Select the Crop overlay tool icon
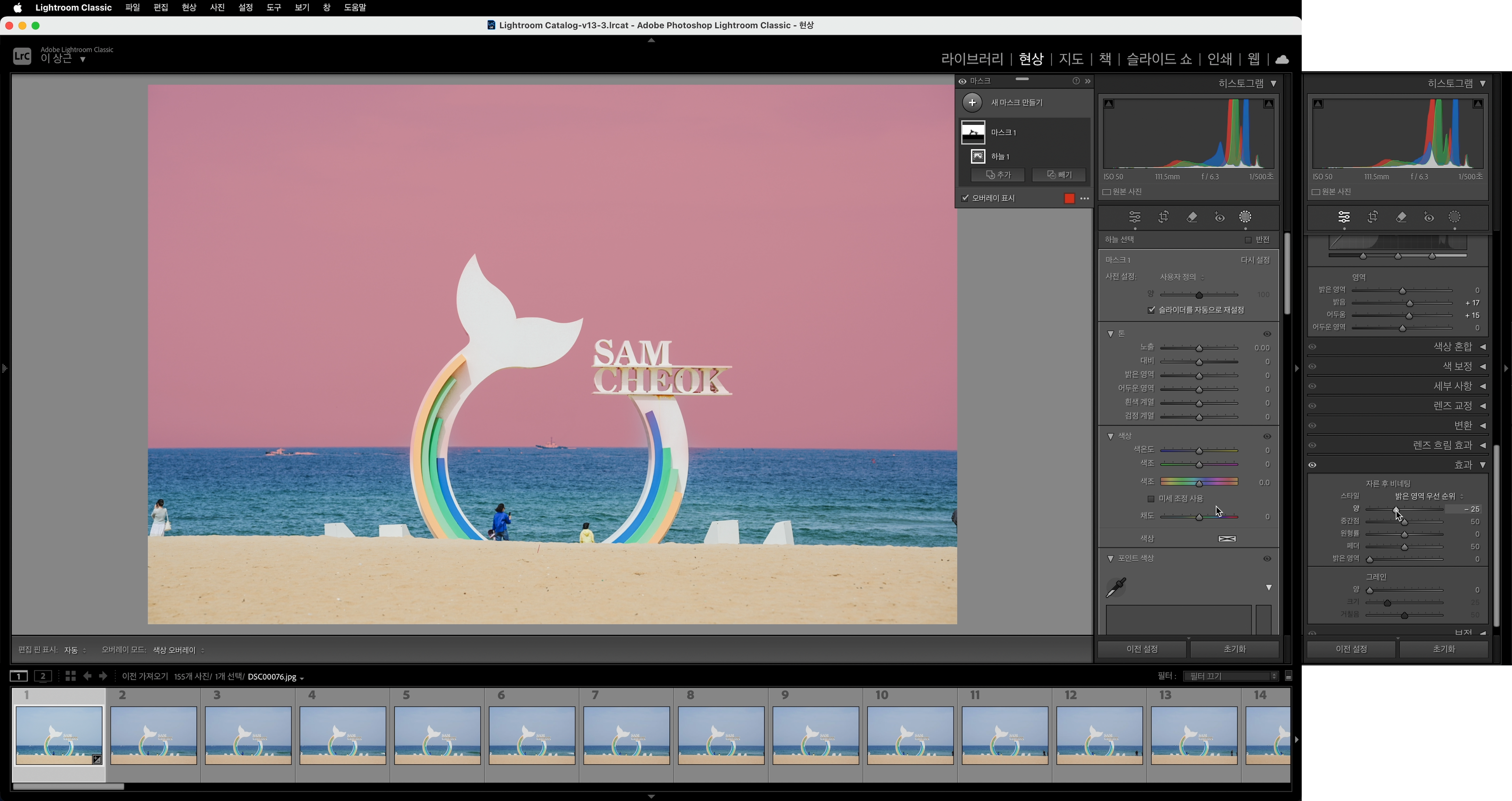1512x801 pixels. click(1163, 217)
